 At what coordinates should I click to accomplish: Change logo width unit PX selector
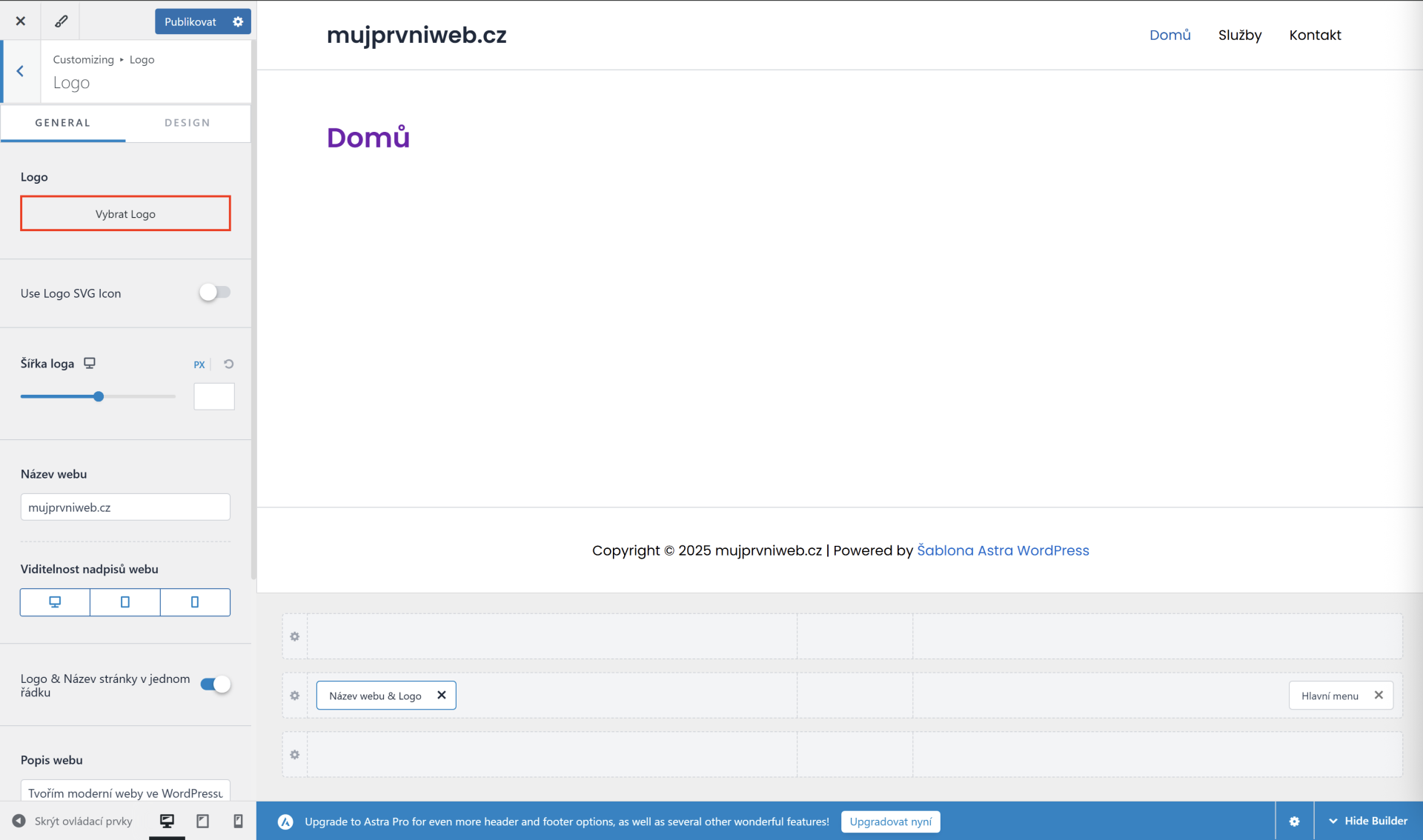(x=199, y=364)
